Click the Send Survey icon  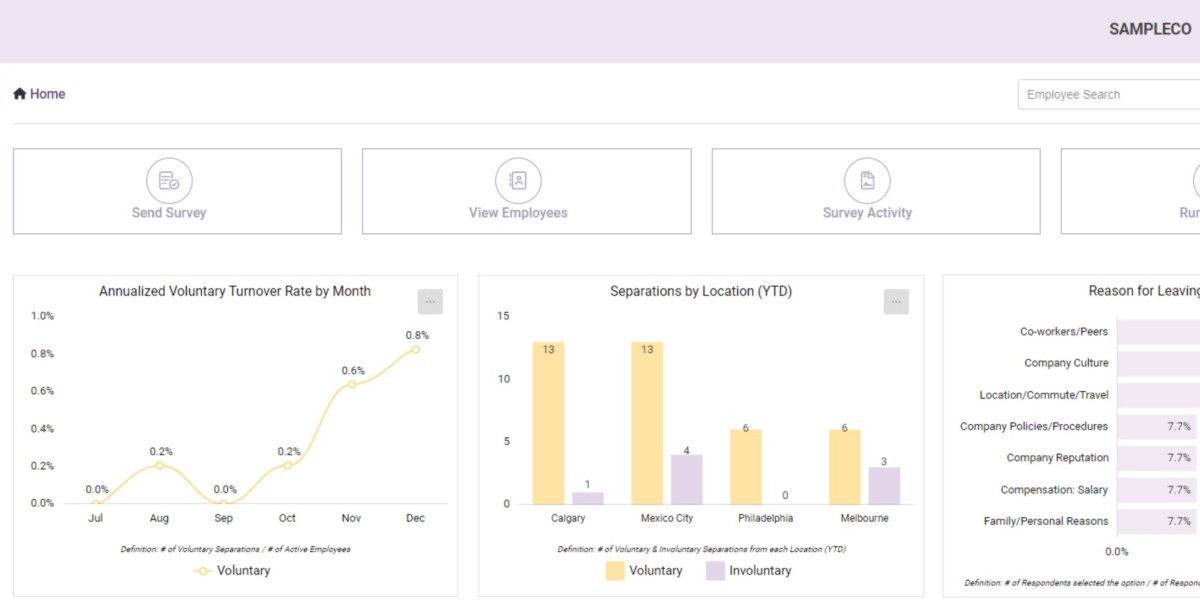coord(169,181)
